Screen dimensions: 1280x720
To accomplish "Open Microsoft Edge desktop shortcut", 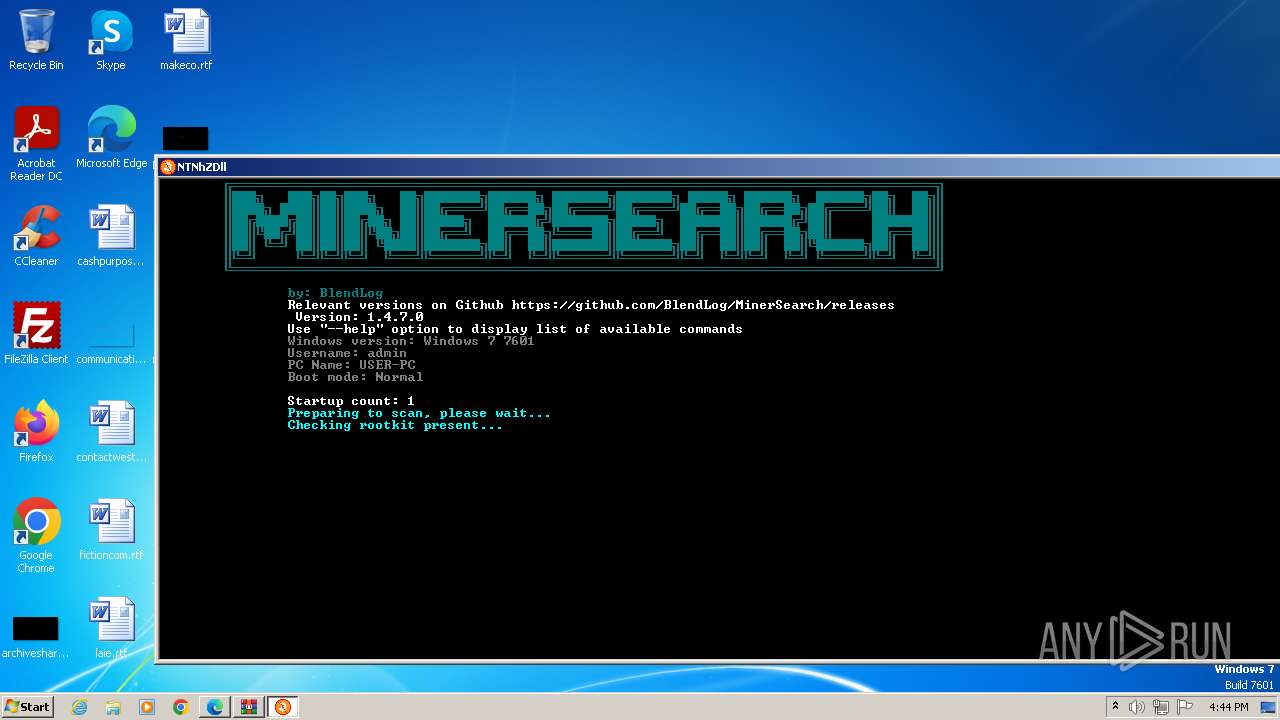I will tap(111, 138).
